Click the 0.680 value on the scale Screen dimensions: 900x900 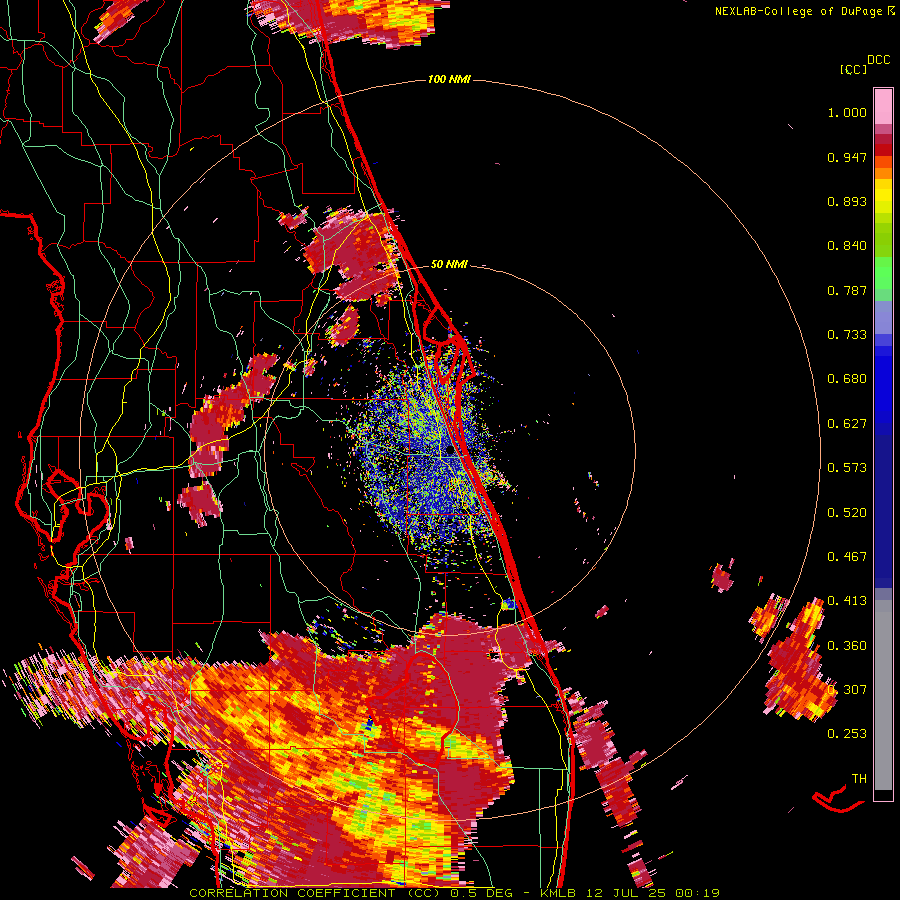(x=847, y=379)
